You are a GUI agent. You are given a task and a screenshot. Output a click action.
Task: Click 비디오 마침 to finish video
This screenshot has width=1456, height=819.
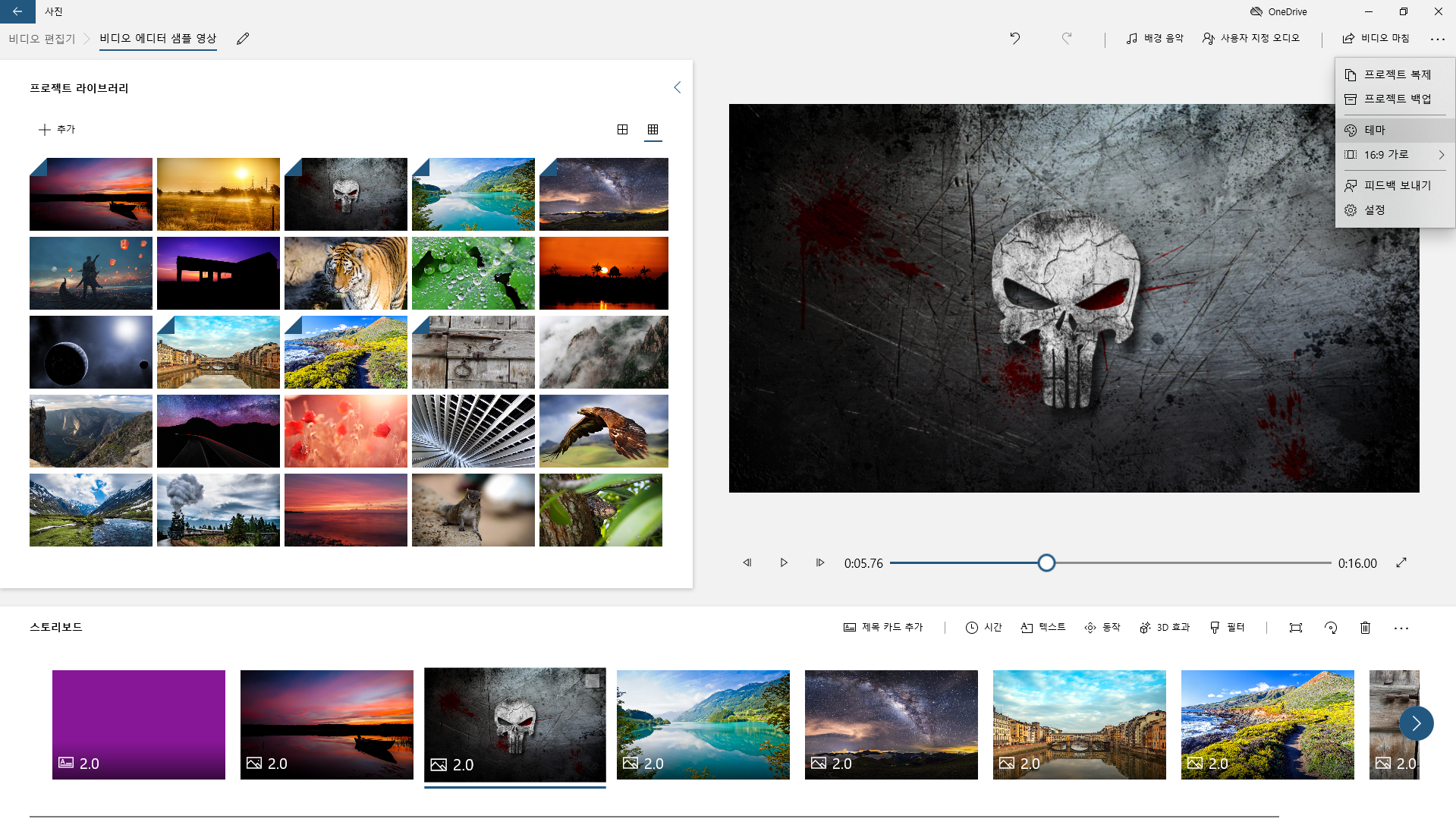tap(1376, 38)
